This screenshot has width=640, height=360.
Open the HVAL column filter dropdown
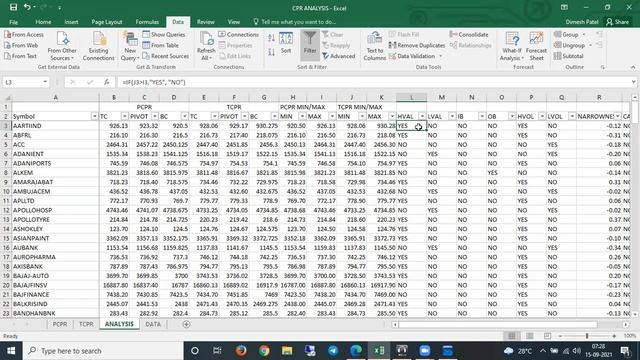[x=422, y=116]
